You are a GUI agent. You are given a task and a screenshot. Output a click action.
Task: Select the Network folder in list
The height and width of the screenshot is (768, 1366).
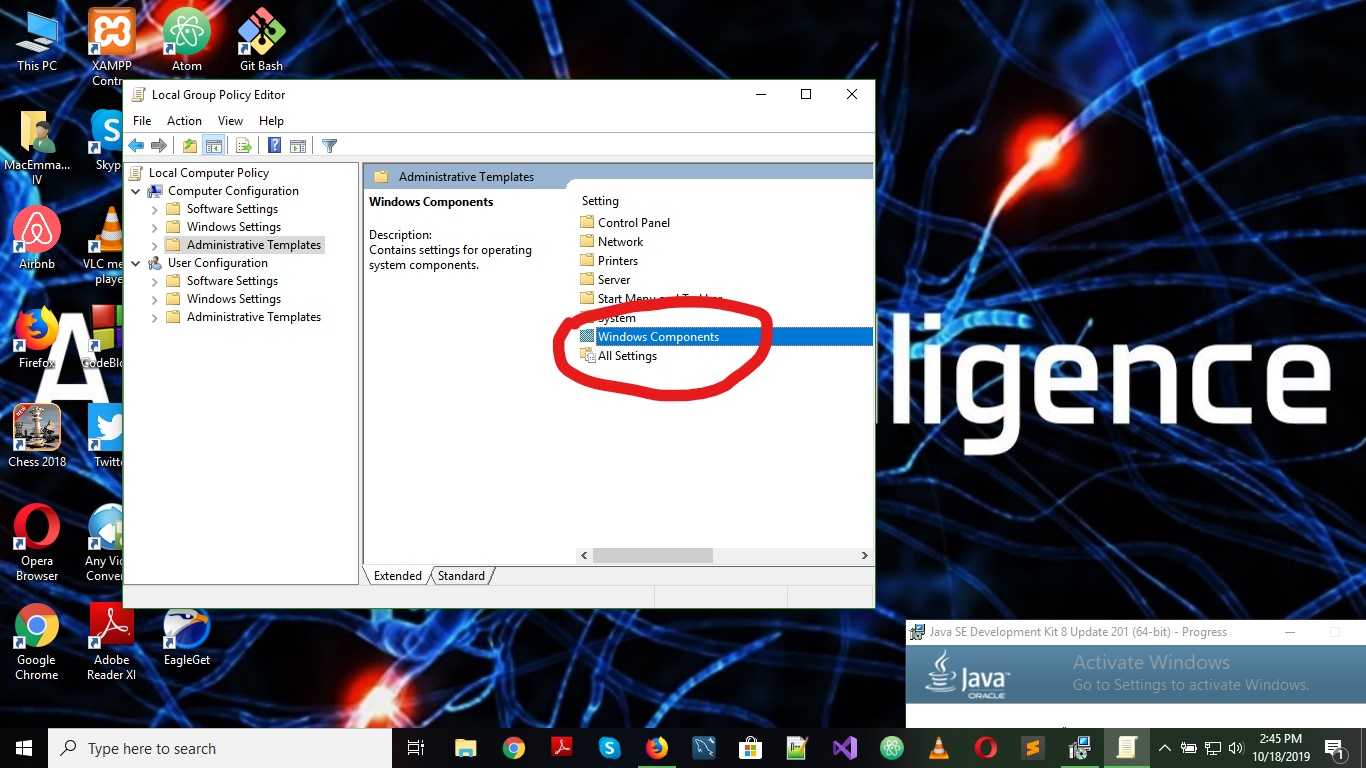click(612, 242)
